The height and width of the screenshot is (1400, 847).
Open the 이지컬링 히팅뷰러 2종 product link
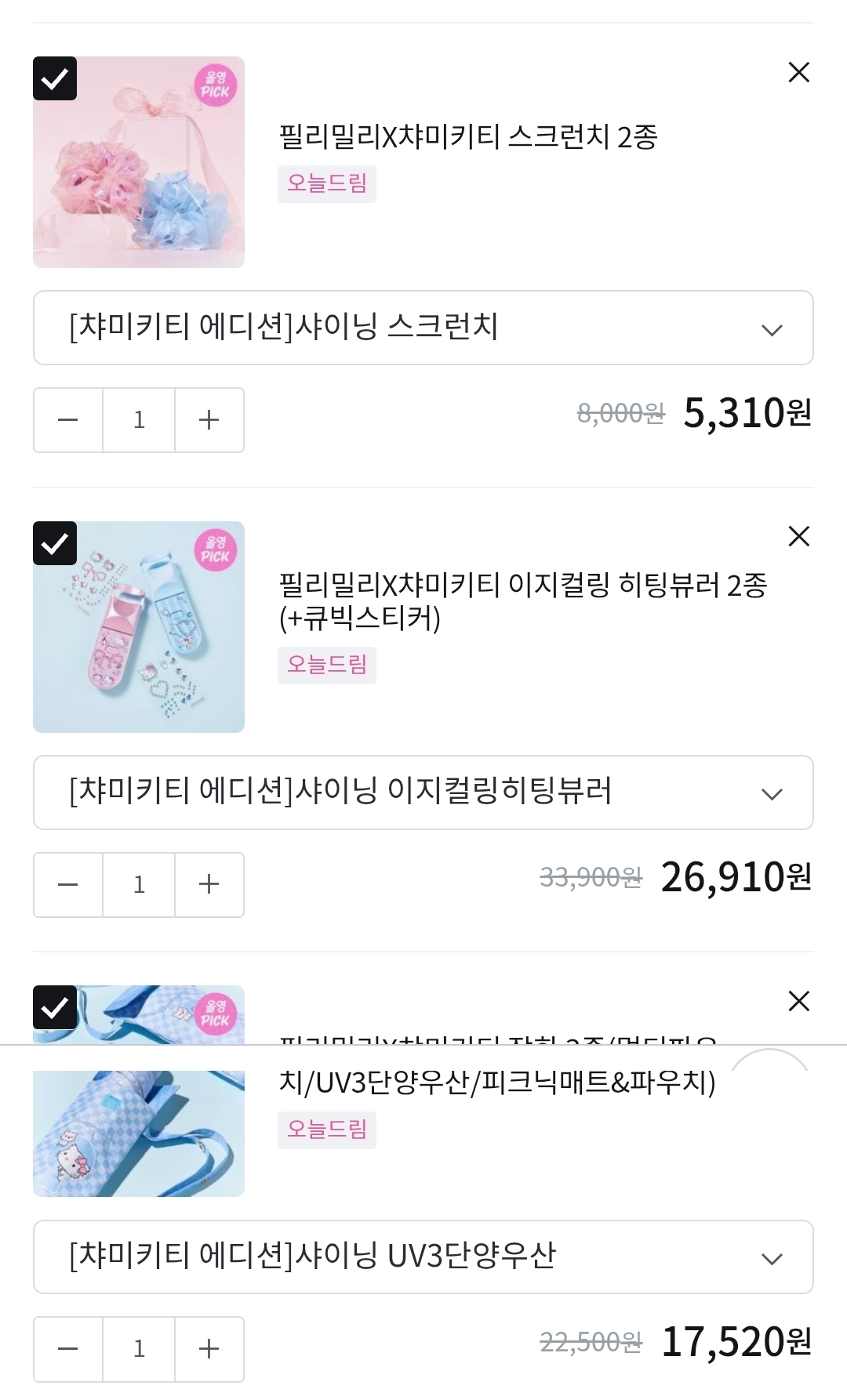click(522, 601)
